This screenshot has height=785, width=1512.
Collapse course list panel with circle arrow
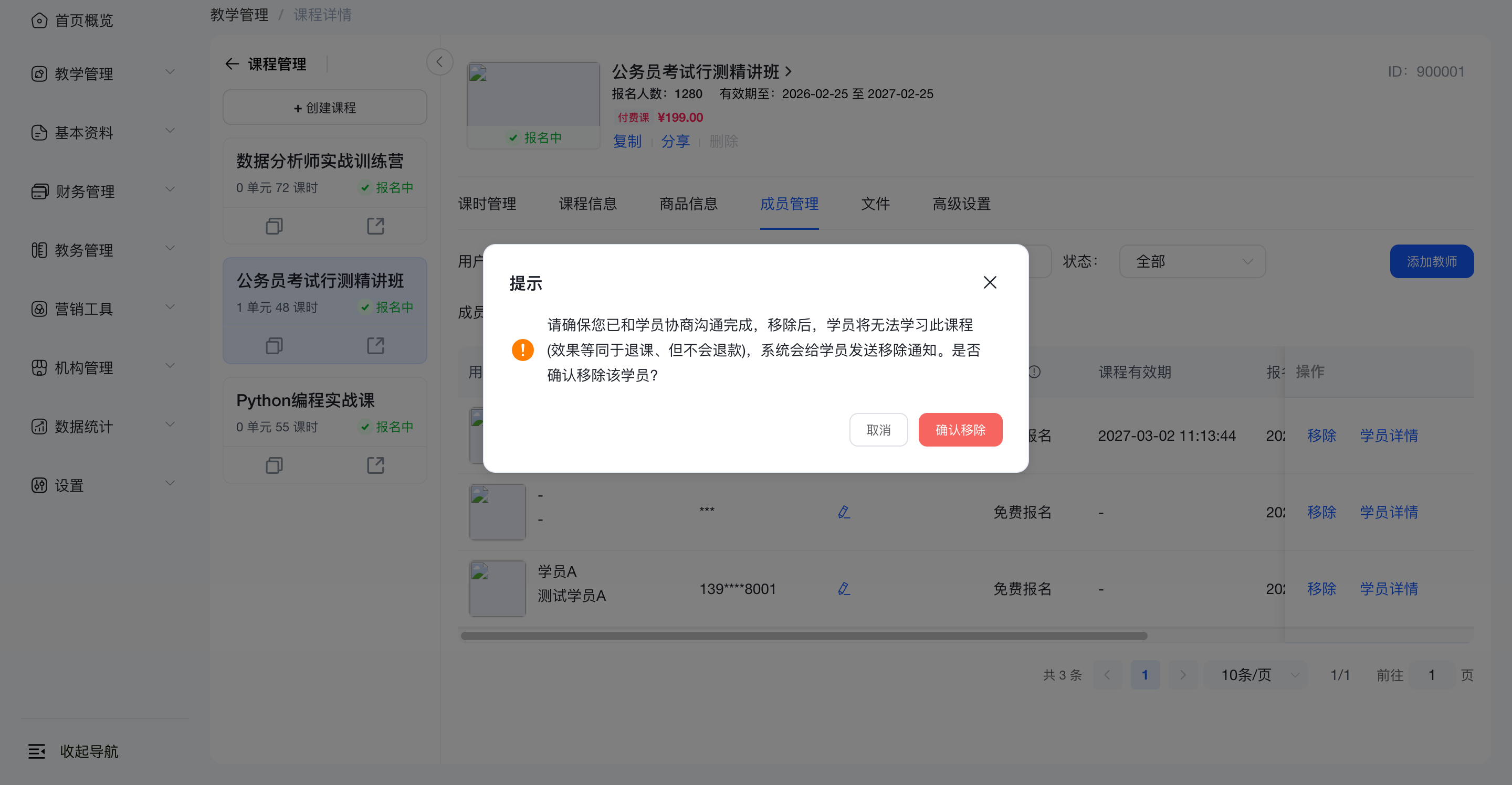point(439,61)
